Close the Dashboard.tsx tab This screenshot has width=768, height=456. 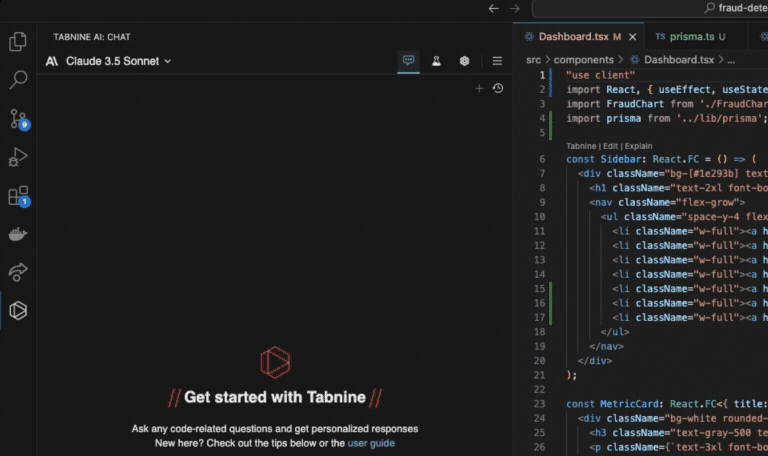pos(632,37)
